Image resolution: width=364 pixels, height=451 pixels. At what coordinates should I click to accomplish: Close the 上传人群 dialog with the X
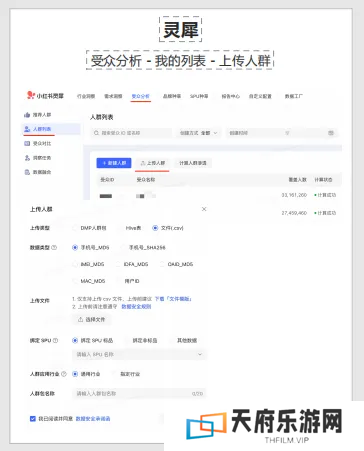tap(204, 209)
